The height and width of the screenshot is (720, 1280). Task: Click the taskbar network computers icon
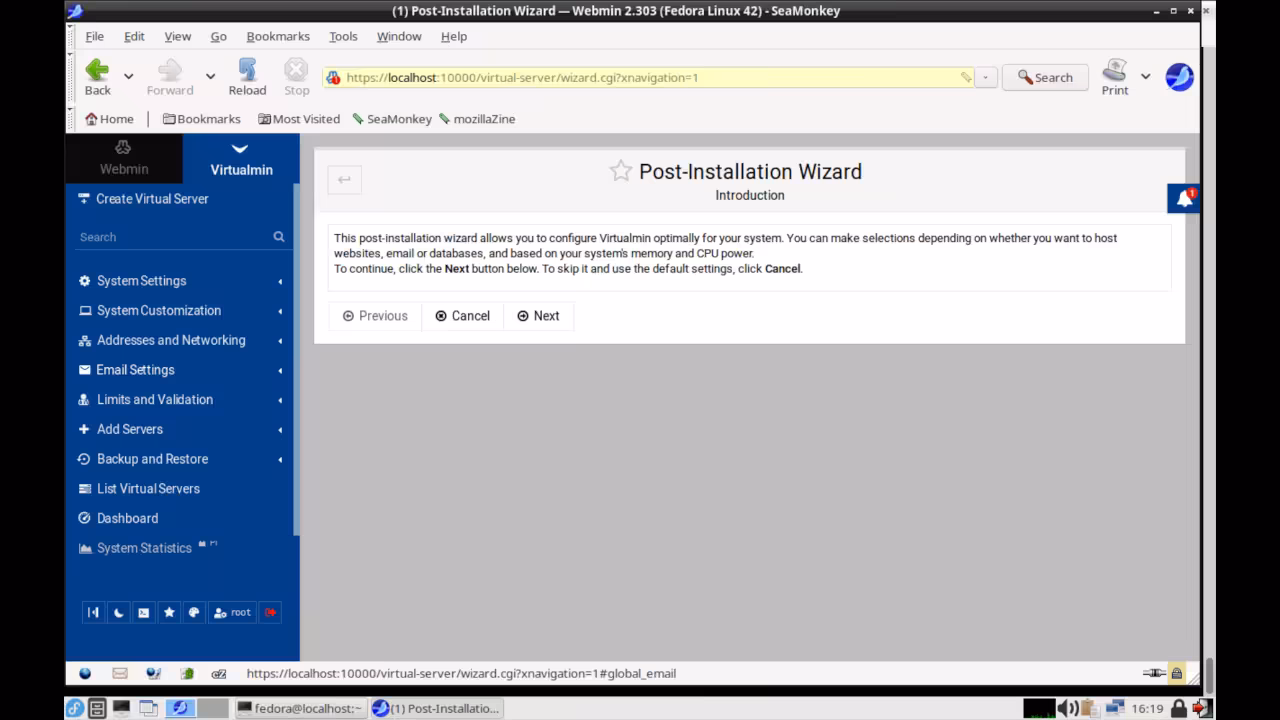pyautogui.click(x=1114, y=708)
